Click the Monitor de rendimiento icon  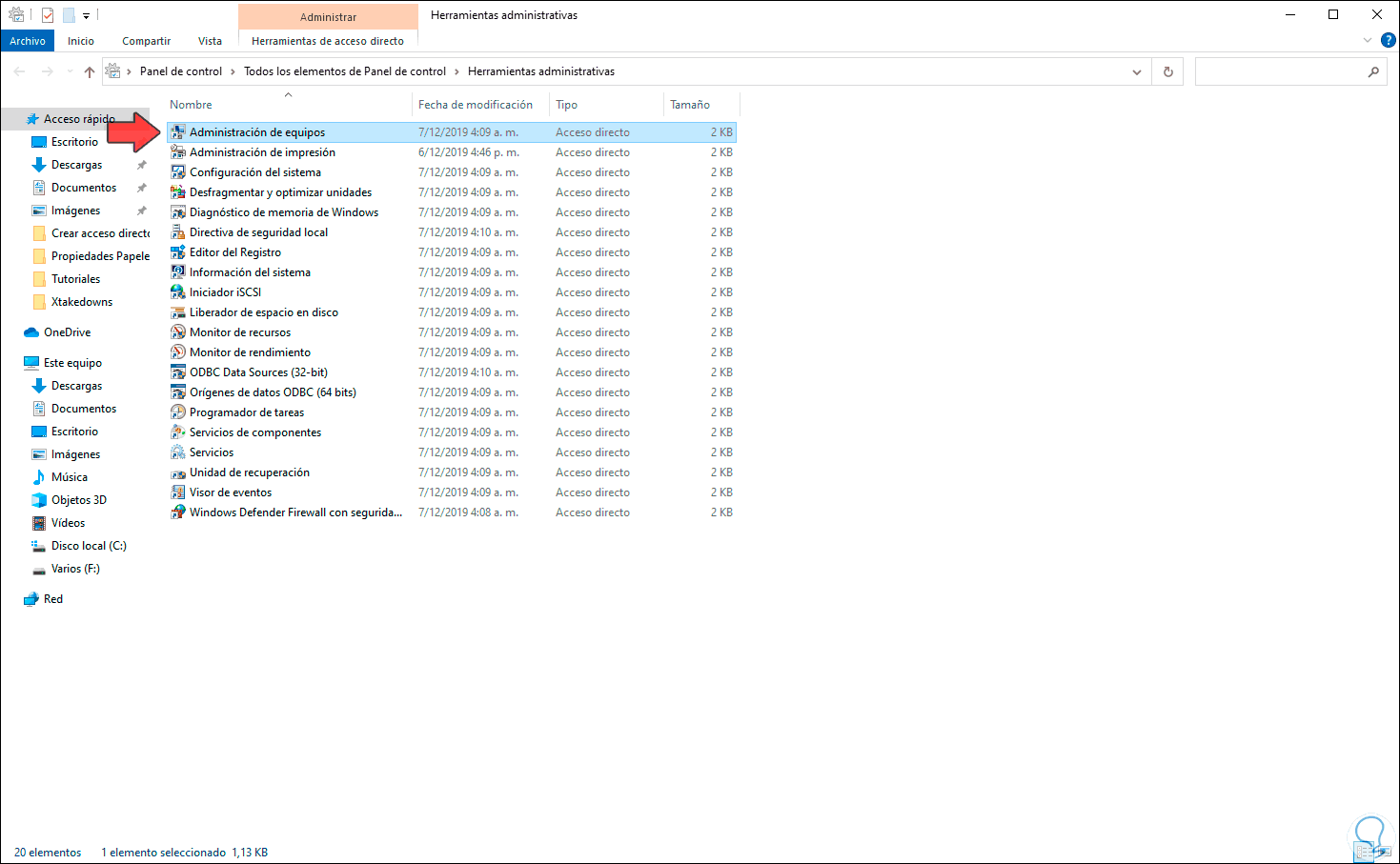point(178,352)
